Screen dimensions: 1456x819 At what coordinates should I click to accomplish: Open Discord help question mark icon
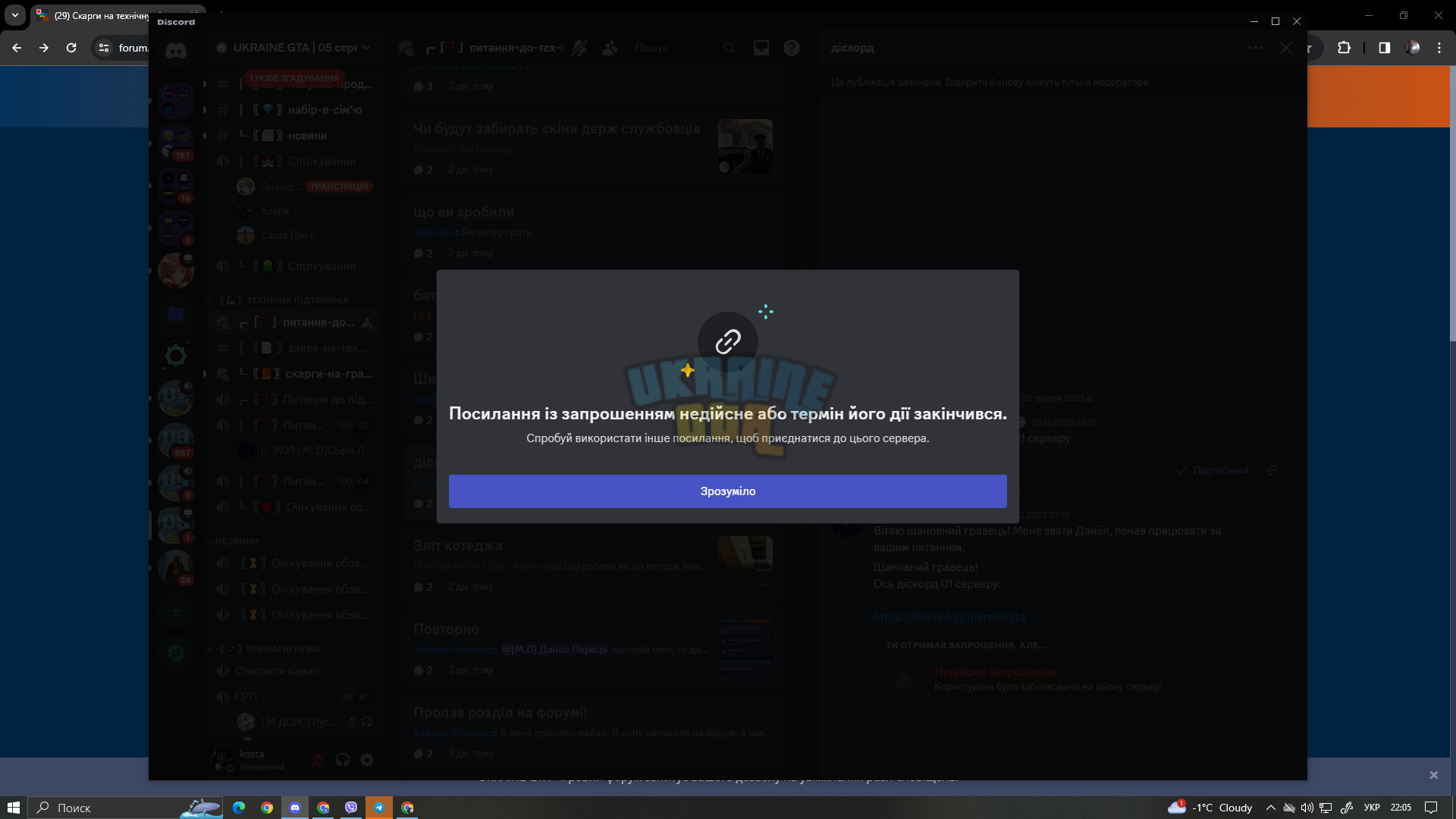click(792, 48)
